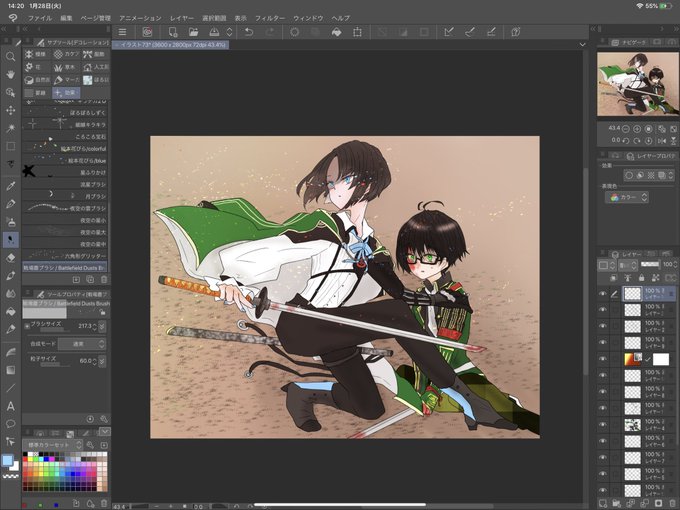Open the フィルター menu
This screenshot has width=680, height=510.
coord(270,18)
